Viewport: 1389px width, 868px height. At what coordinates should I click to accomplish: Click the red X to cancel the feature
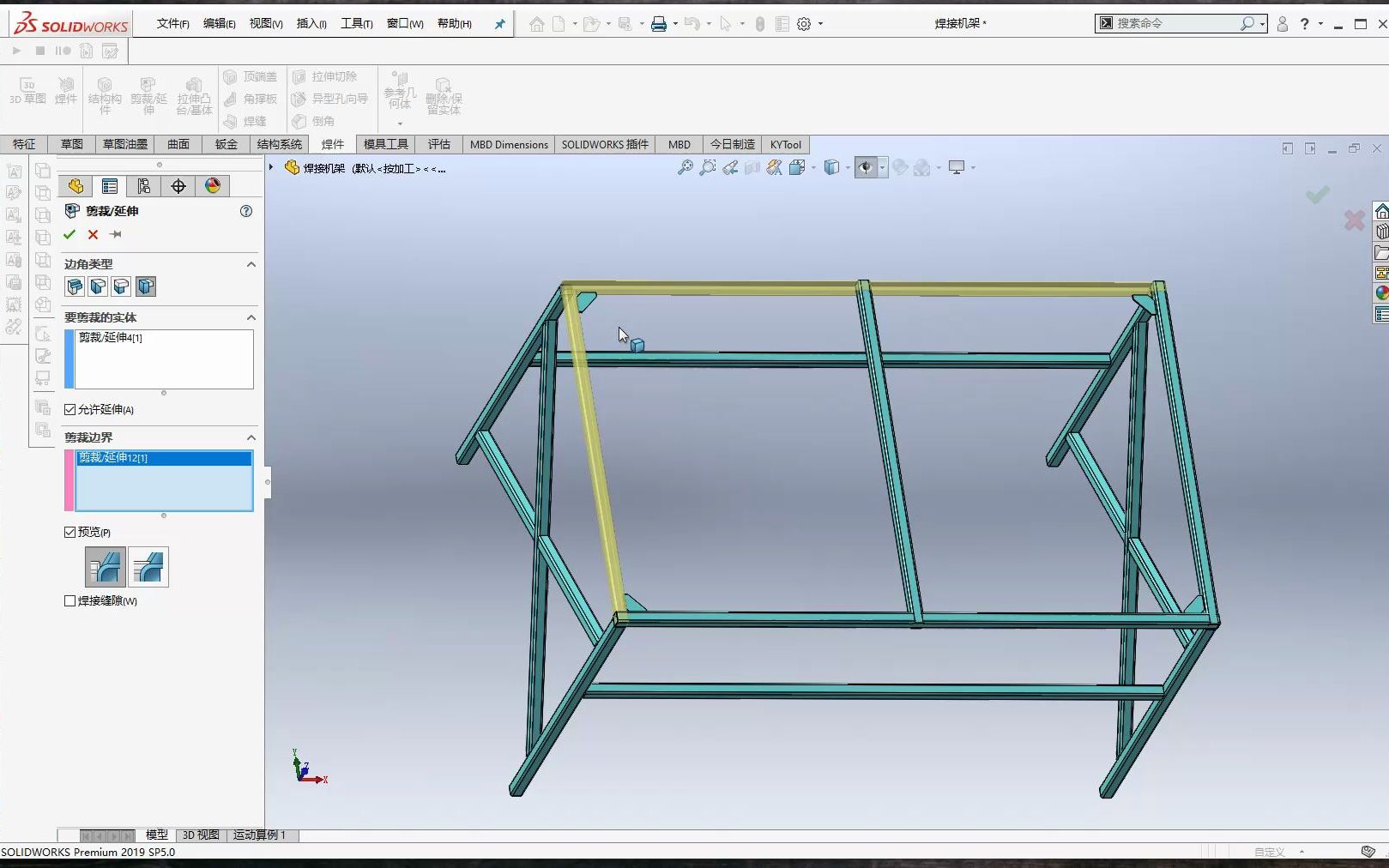[x=93, y=234]
